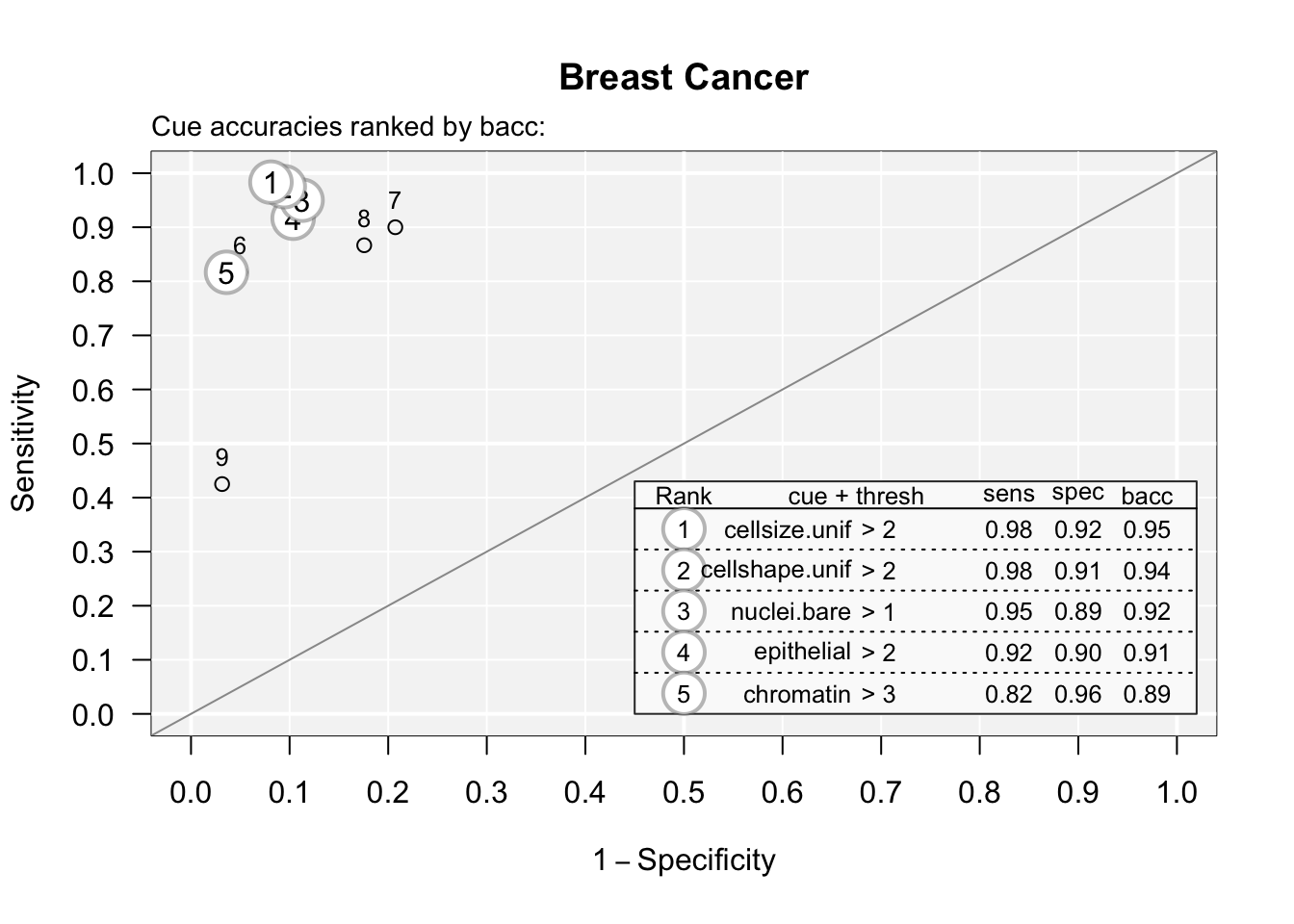1294x924 pixels.
Task: Click plot circle marker labeled 5
Action: pos(225,273)
